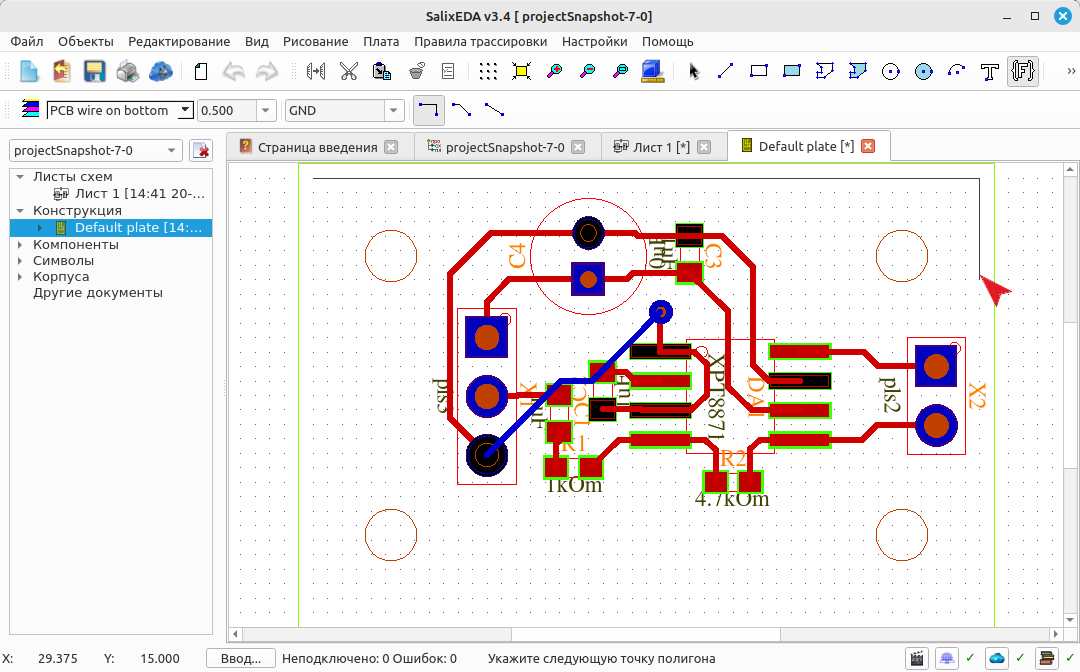Enable orthogonal corner wire mode
Viewport: 1080px width, 672px height.
click(x=428, y=110)
